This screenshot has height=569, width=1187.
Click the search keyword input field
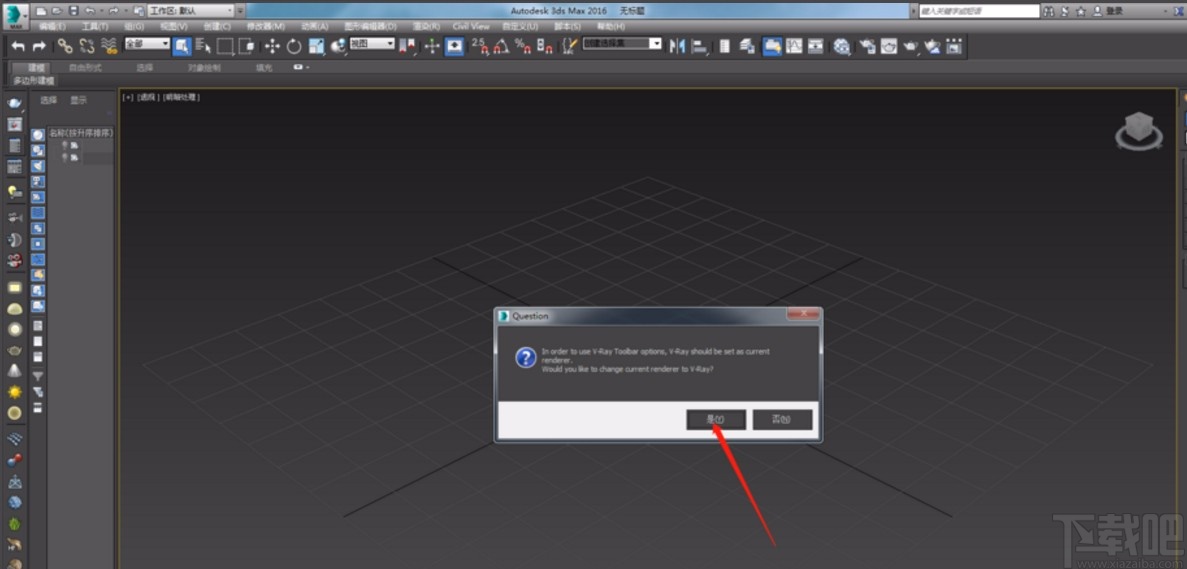pyautogui.click(x=979, y=11)
